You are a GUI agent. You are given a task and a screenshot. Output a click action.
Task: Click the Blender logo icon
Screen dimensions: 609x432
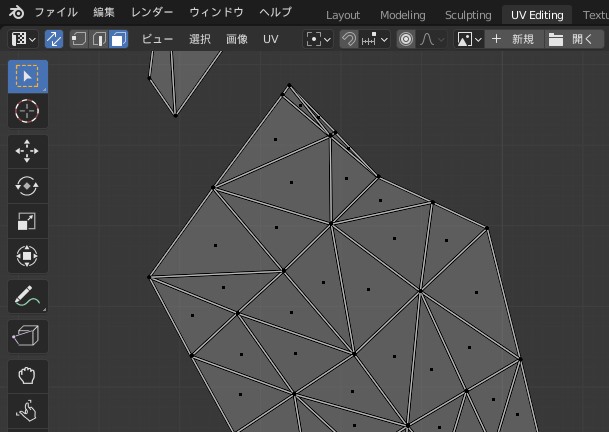tap(17, 13)
